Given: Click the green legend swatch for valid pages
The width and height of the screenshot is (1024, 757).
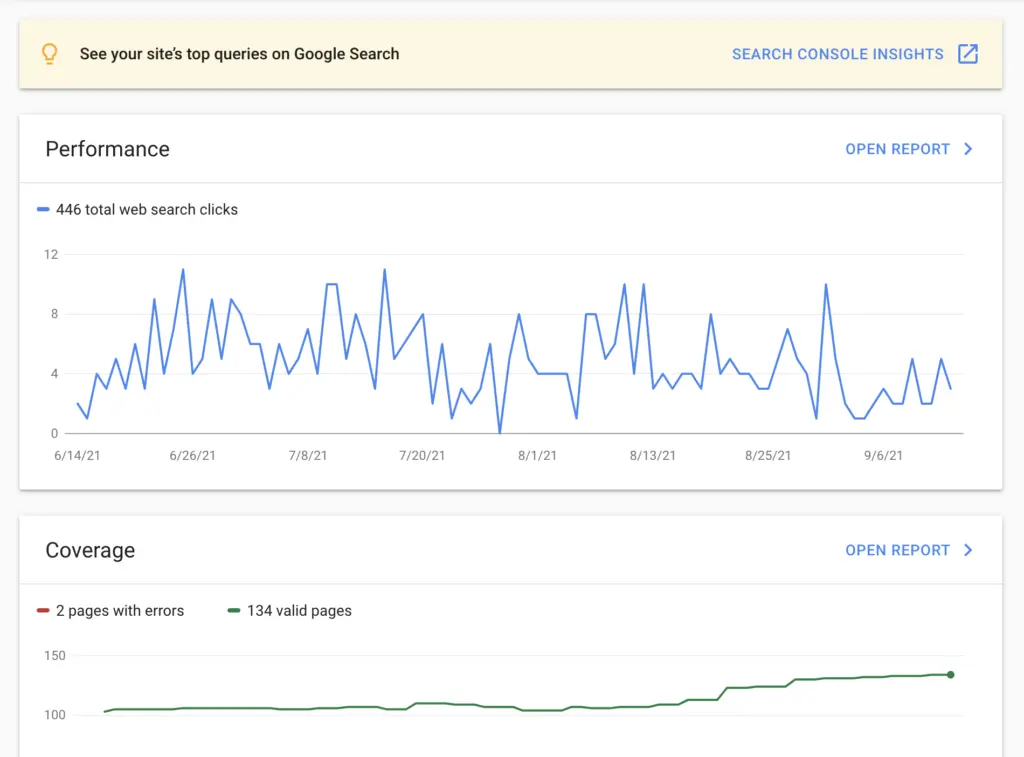Looking at the screenshot, I should tap(234, 611).
